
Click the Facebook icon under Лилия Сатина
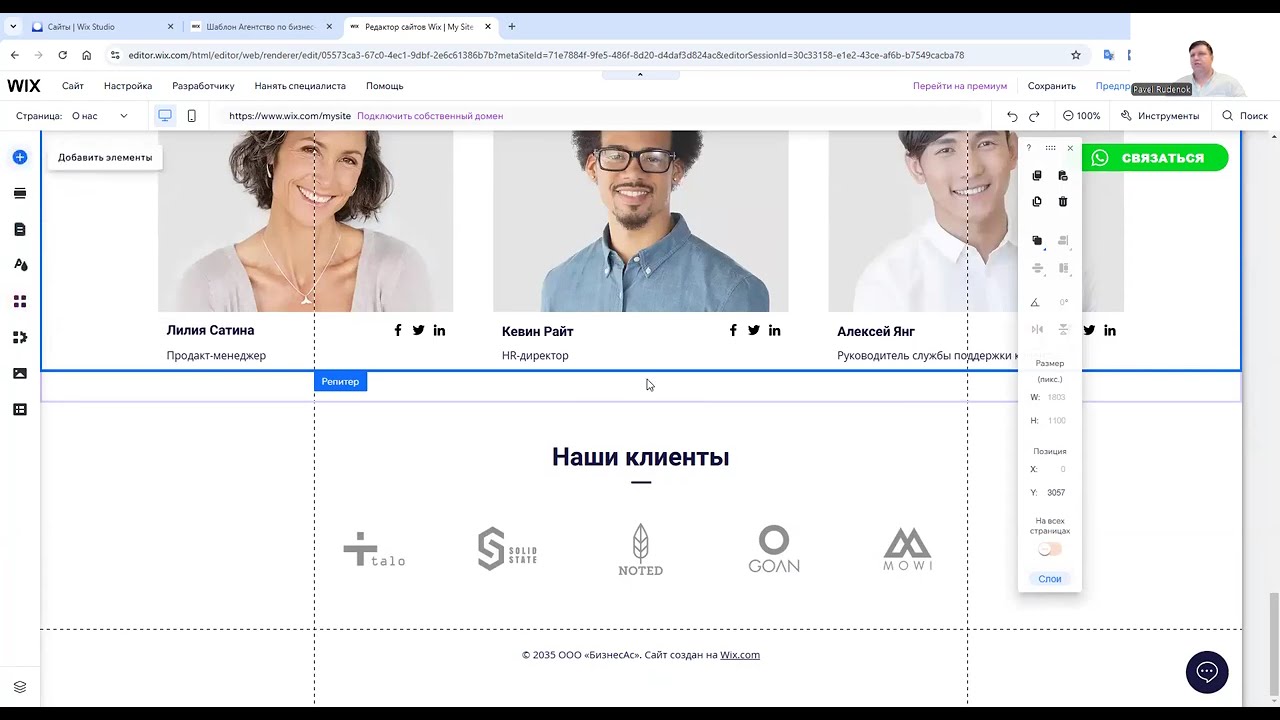pos(398,330)
